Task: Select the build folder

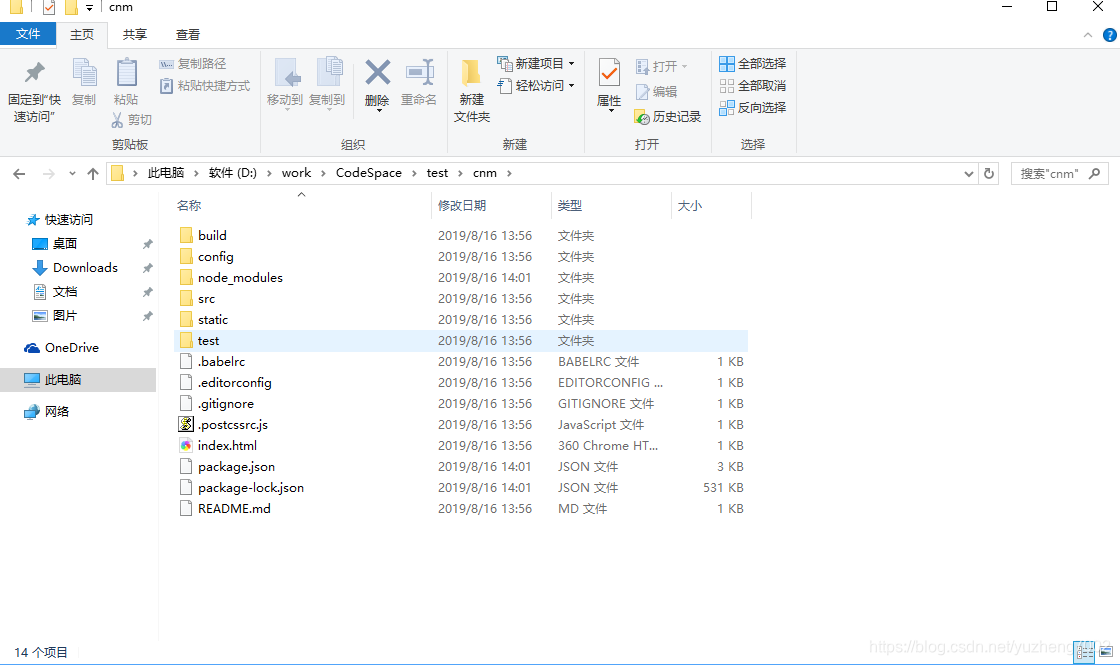Action: pos(461,235)
